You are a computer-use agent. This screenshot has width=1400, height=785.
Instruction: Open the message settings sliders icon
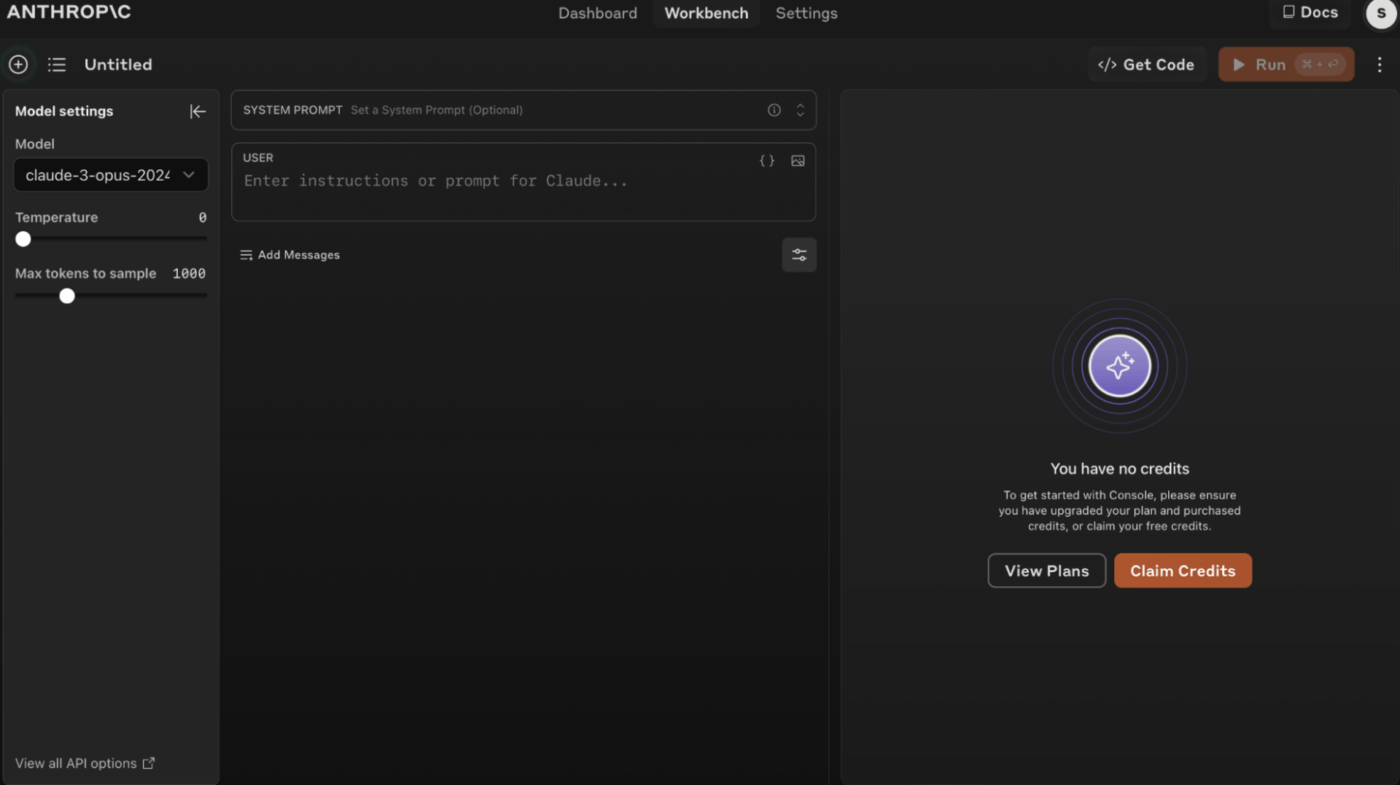pyautogui.click(x=799, y=255)
